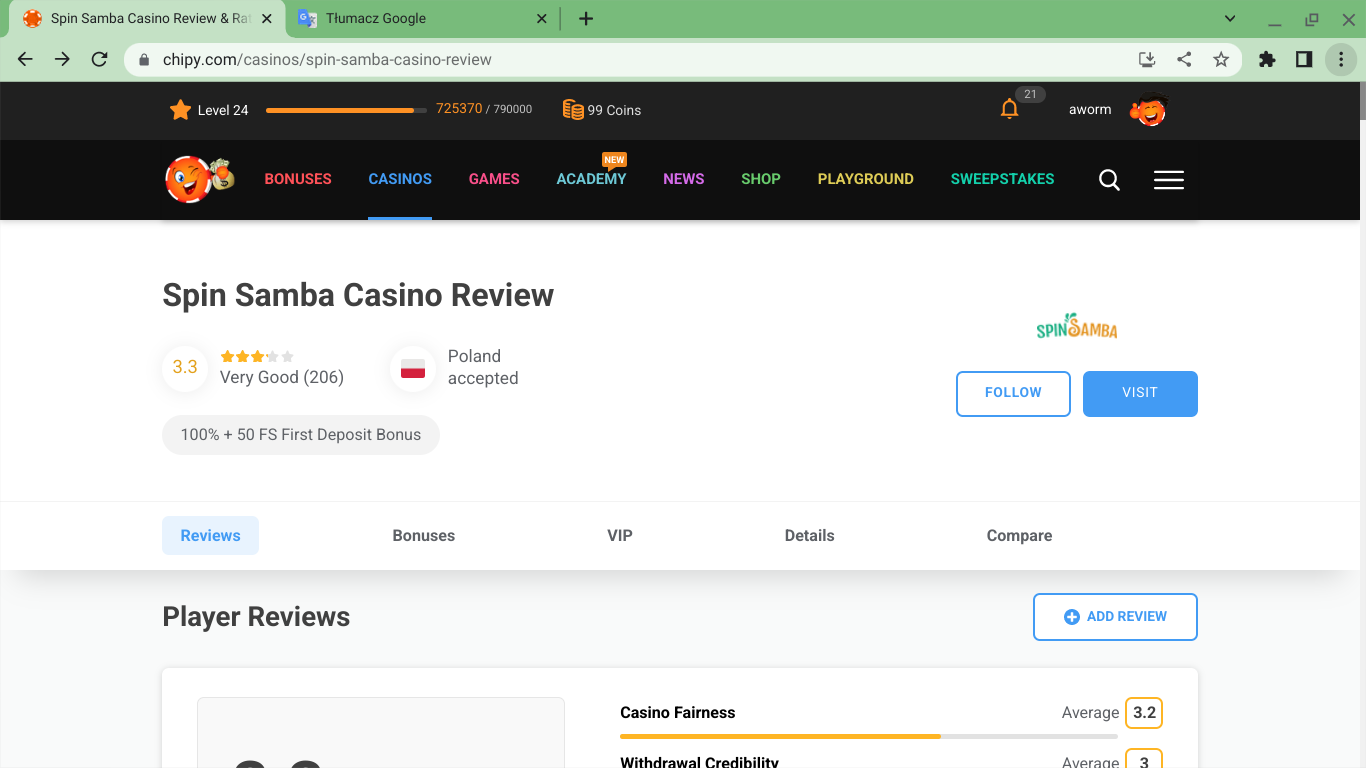The image size is (1366, 768).
Task: Expand the tab search chevron
Action: [x=1231, y=19]
